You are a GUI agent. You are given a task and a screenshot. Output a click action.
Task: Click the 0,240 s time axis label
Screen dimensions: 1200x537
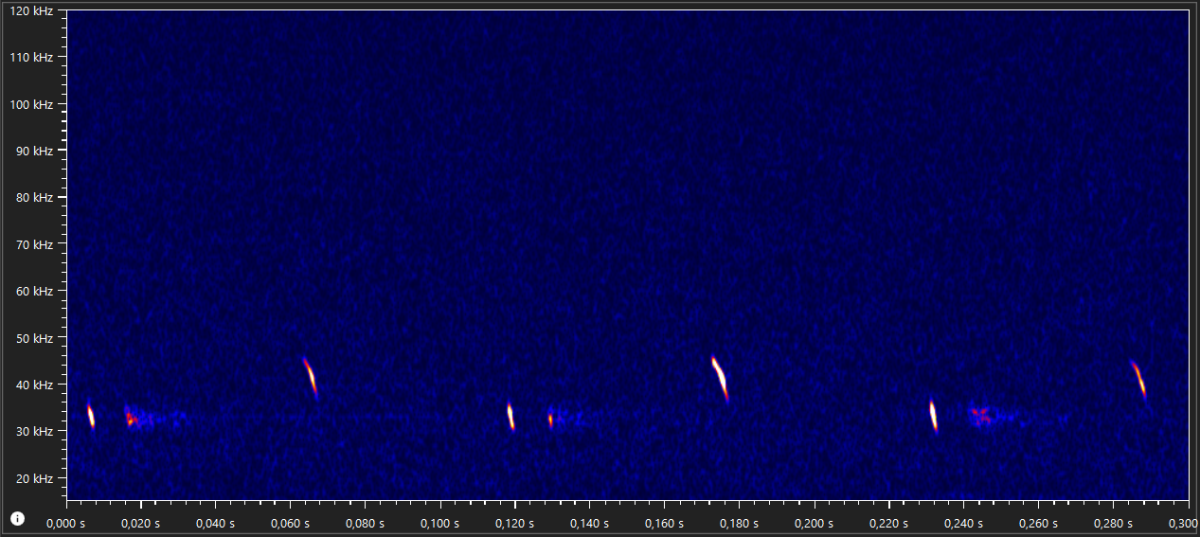[961, 523]
